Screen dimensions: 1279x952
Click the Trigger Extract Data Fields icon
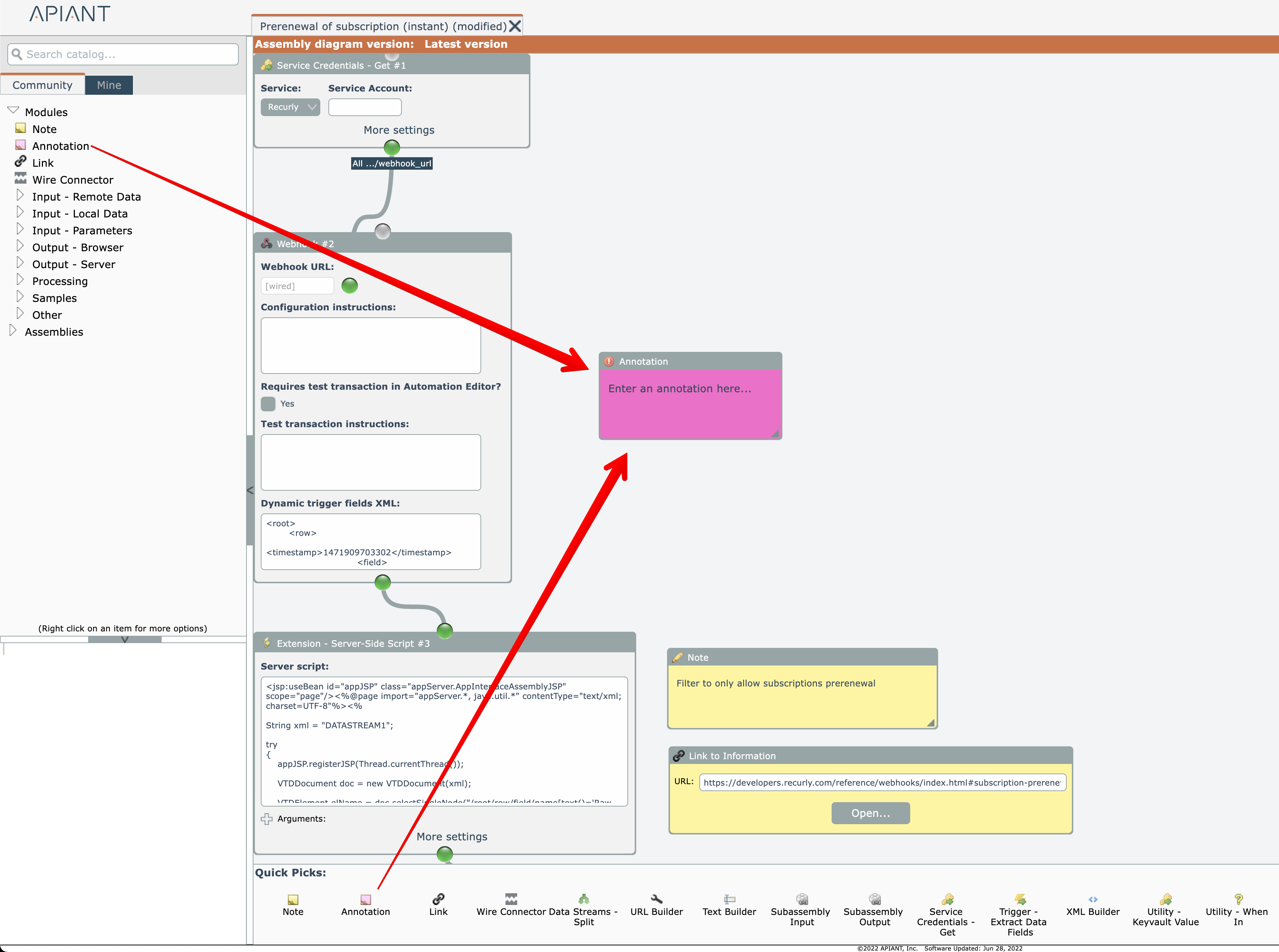[x=1020, y=899]
